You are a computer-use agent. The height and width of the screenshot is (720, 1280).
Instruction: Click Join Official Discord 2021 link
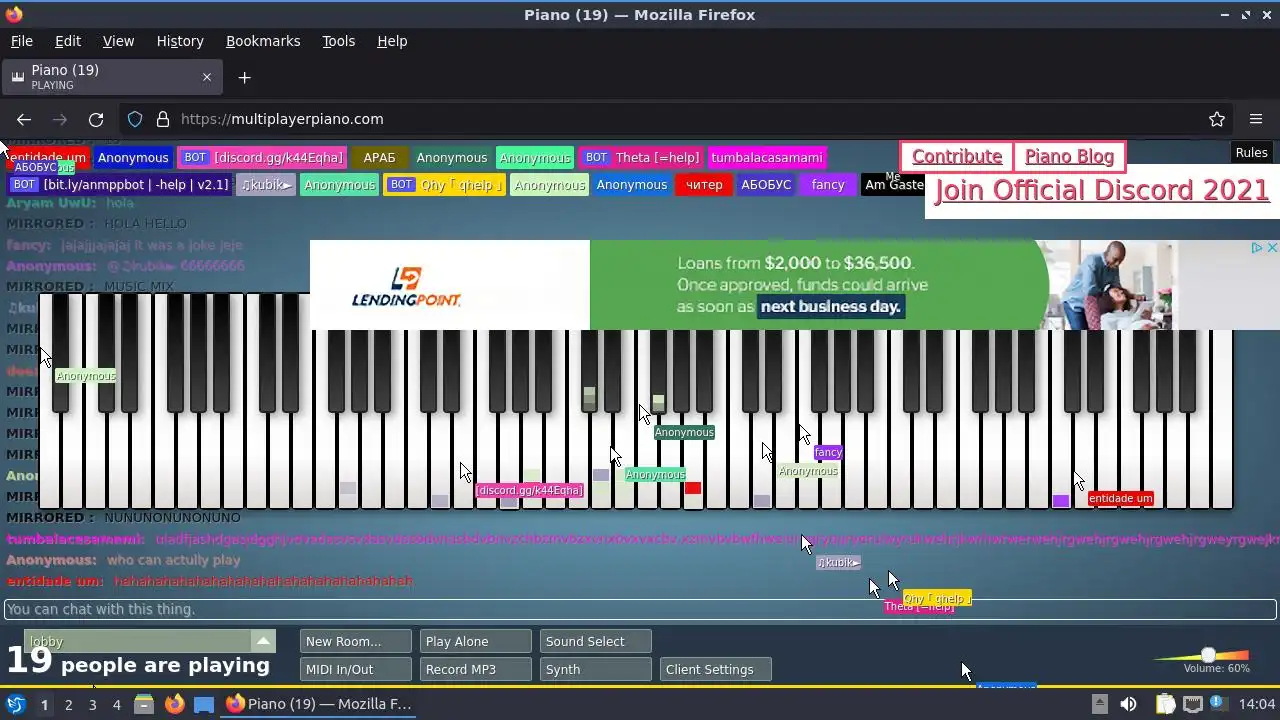pyautogui.click(x=1102, y=190)
